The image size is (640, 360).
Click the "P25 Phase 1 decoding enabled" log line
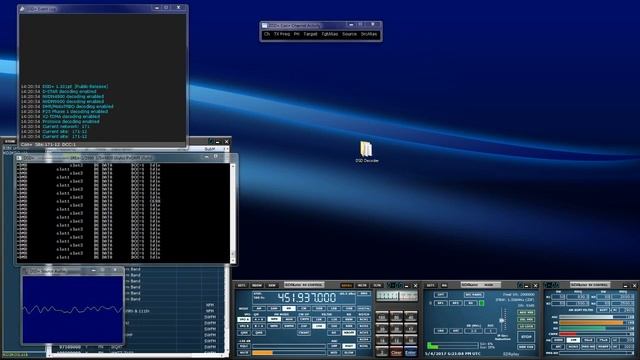point(64,111)
